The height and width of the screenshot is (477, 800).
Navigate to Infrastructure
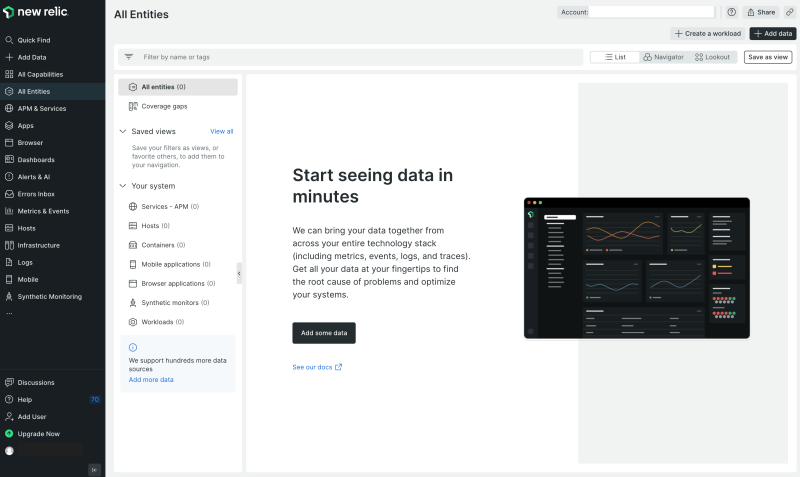(38, 245)
